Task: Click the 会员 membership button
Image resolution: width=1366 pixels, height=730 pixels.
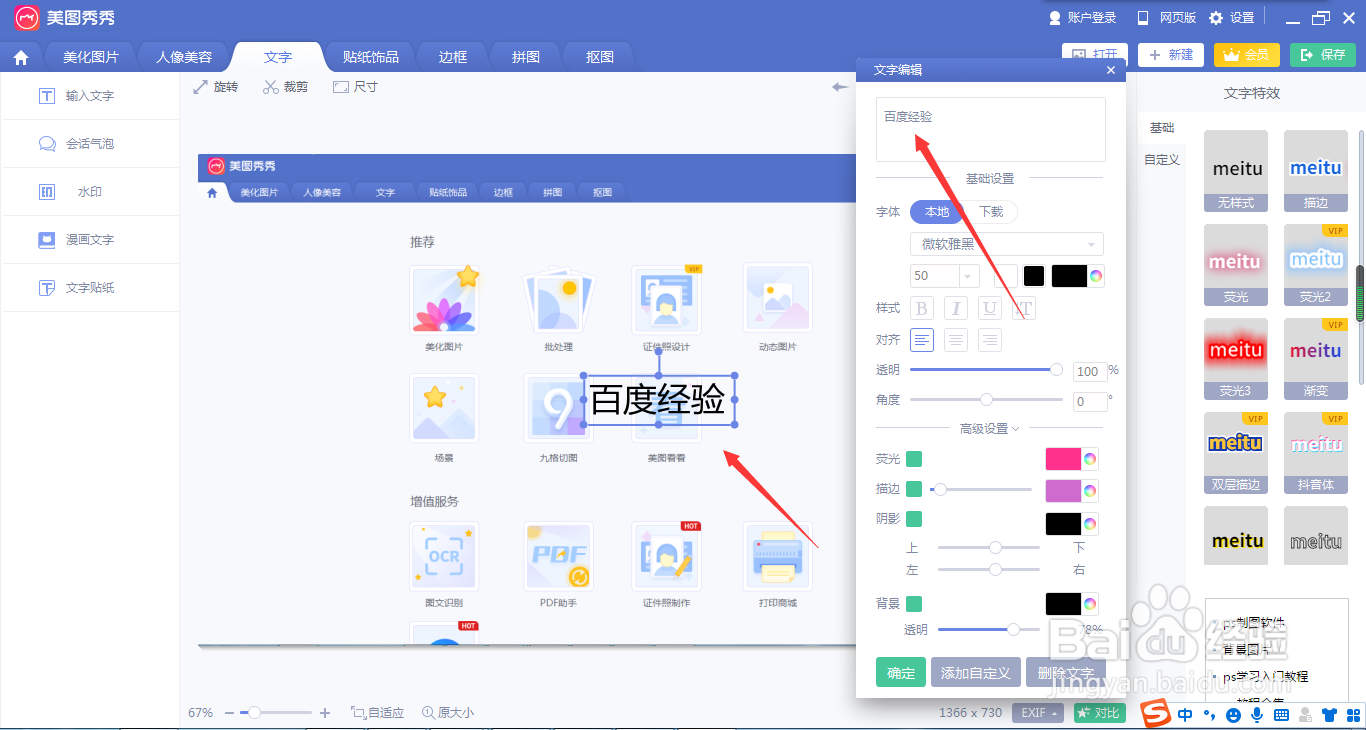Action: pos(1247,55)
